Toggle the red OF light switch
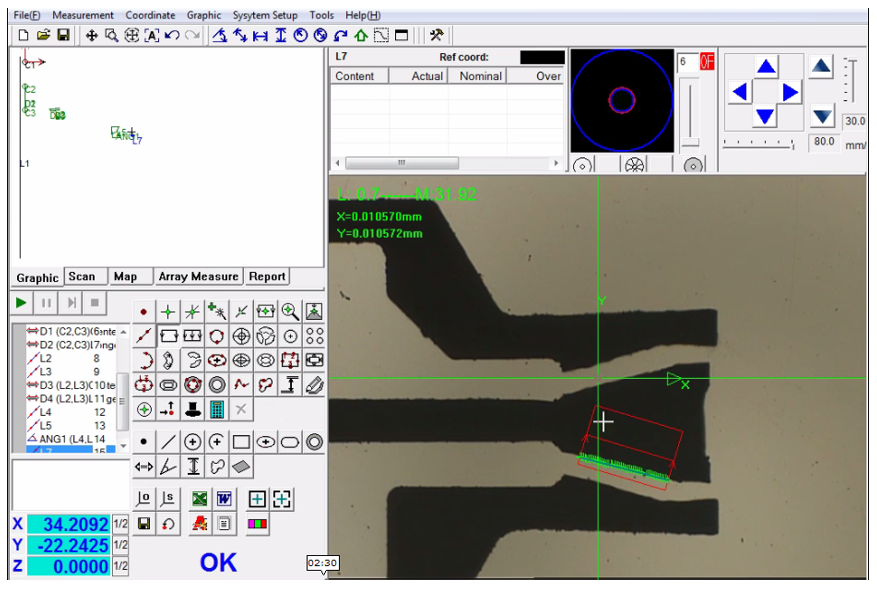The height and width of the screenshot is (591, 877). point(707,62)
